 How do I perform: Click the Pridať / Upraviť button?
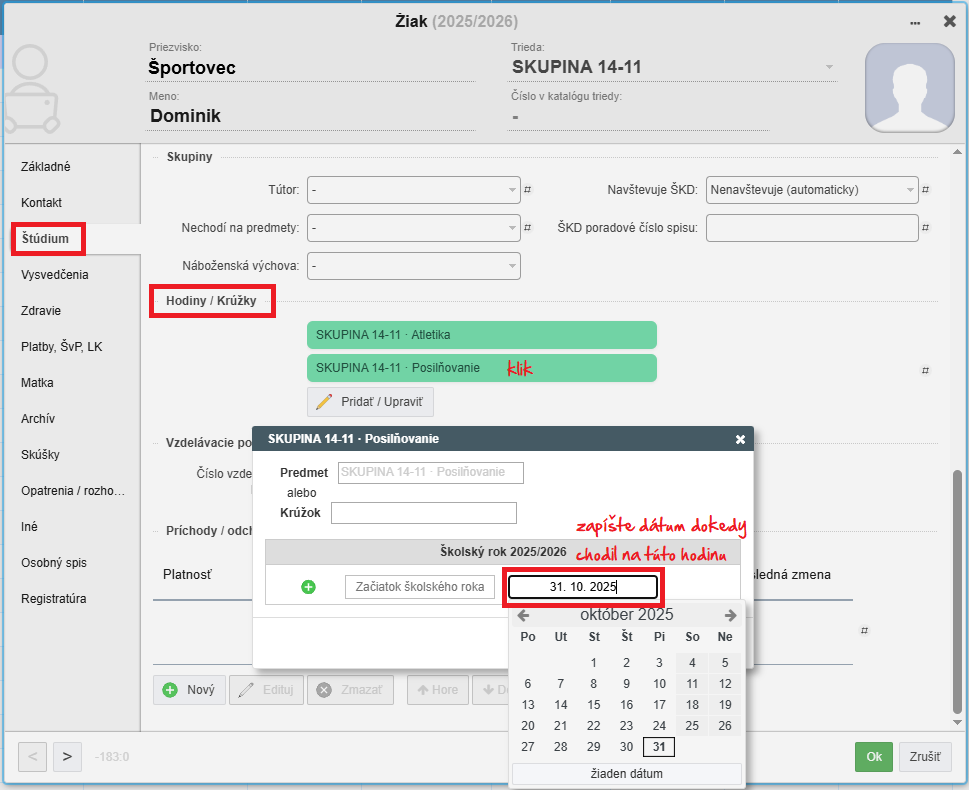tap(370, 402)
